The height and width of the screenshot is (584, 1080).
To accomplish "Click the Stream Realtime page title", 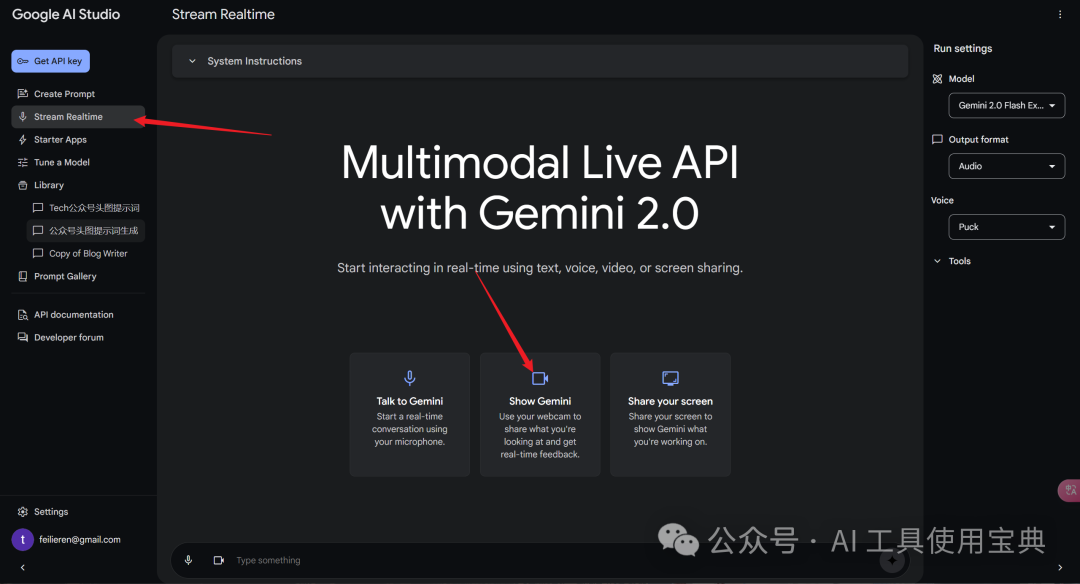I will point(223,14).
